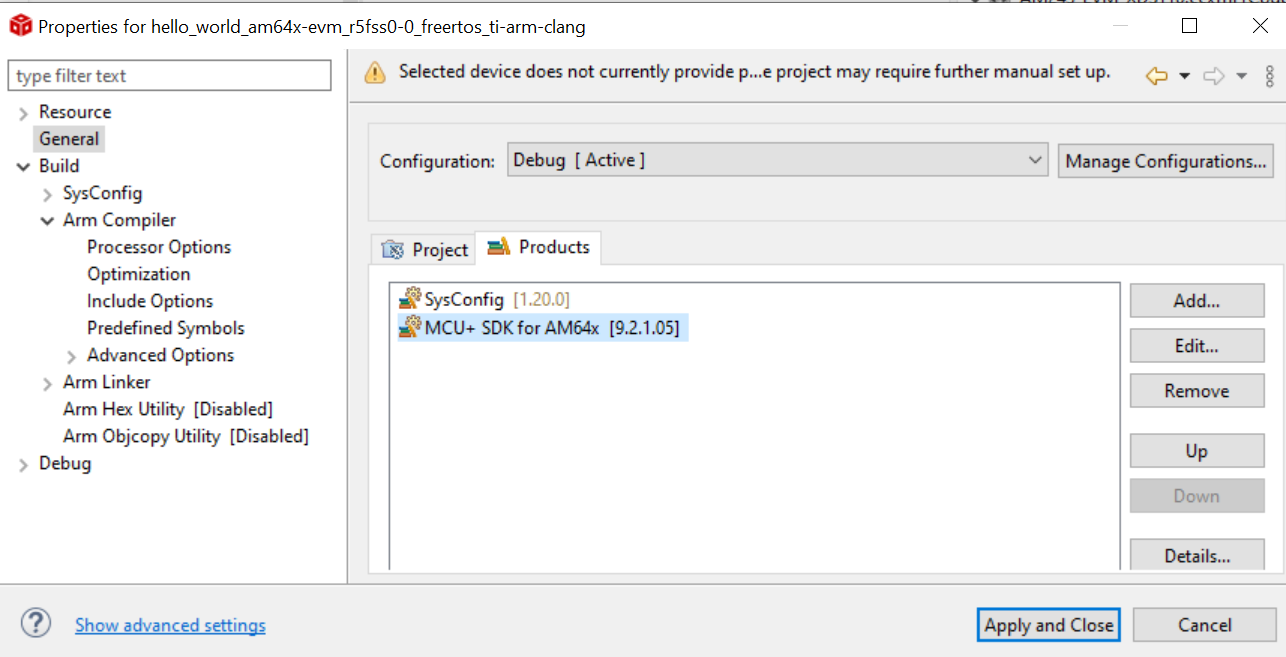Move selected product Up
This screenshot has height=657, width=1286.
(1197, 451)
